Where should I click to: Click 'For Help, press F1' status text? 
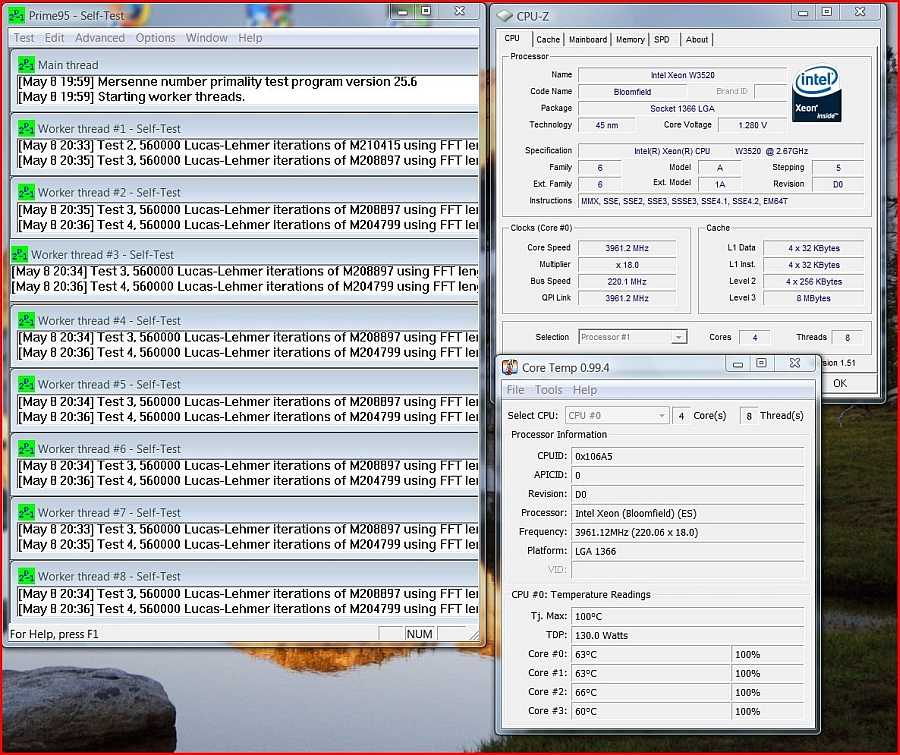click(54, 634)
